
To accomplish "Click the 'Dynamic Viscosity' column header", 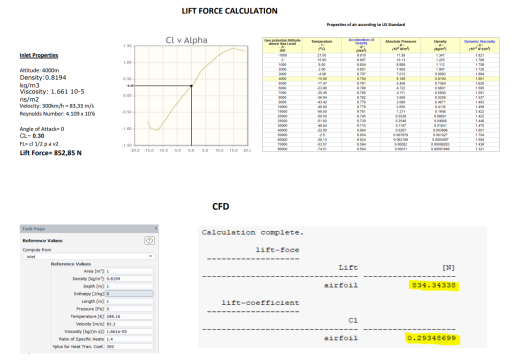I will coord(479,45).
